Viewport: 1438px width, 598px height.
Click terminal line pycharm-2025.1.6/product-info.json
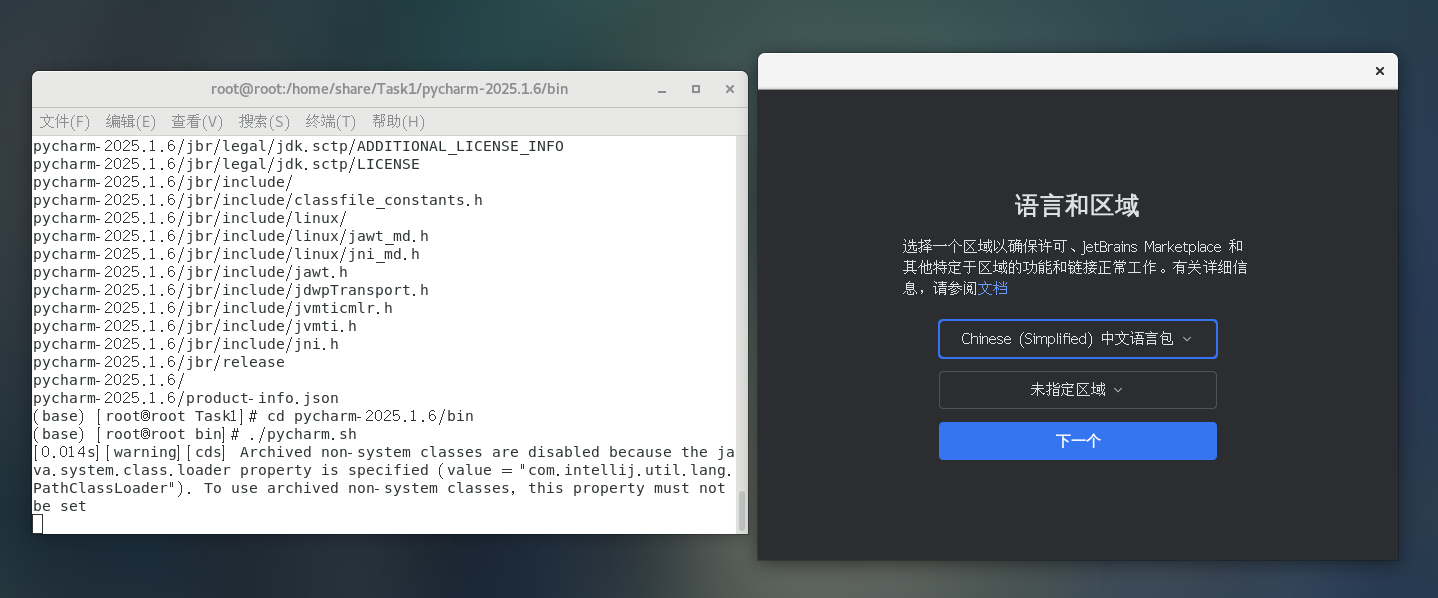tap(186, 398)
